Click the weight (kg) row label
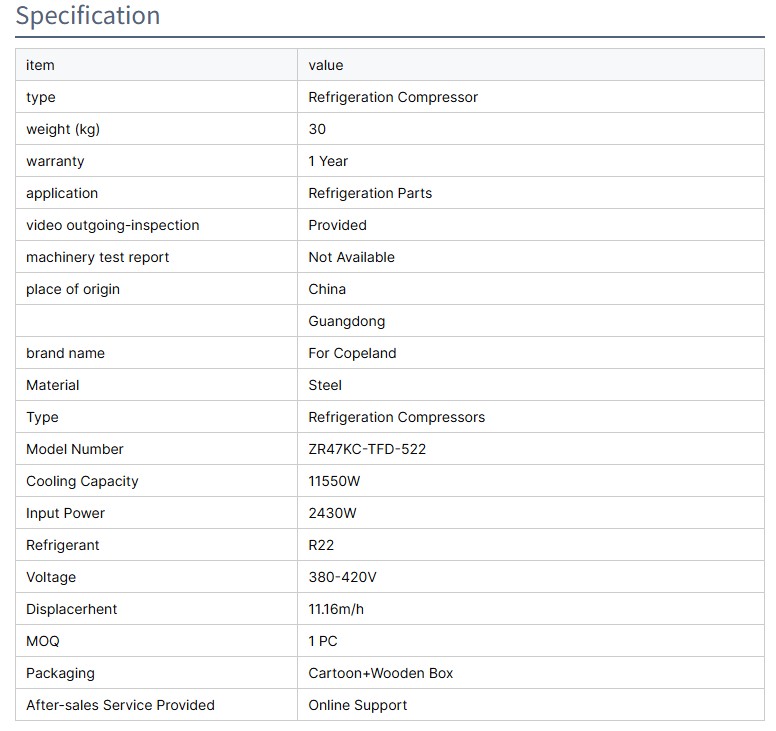 click(x=63, y=129)
